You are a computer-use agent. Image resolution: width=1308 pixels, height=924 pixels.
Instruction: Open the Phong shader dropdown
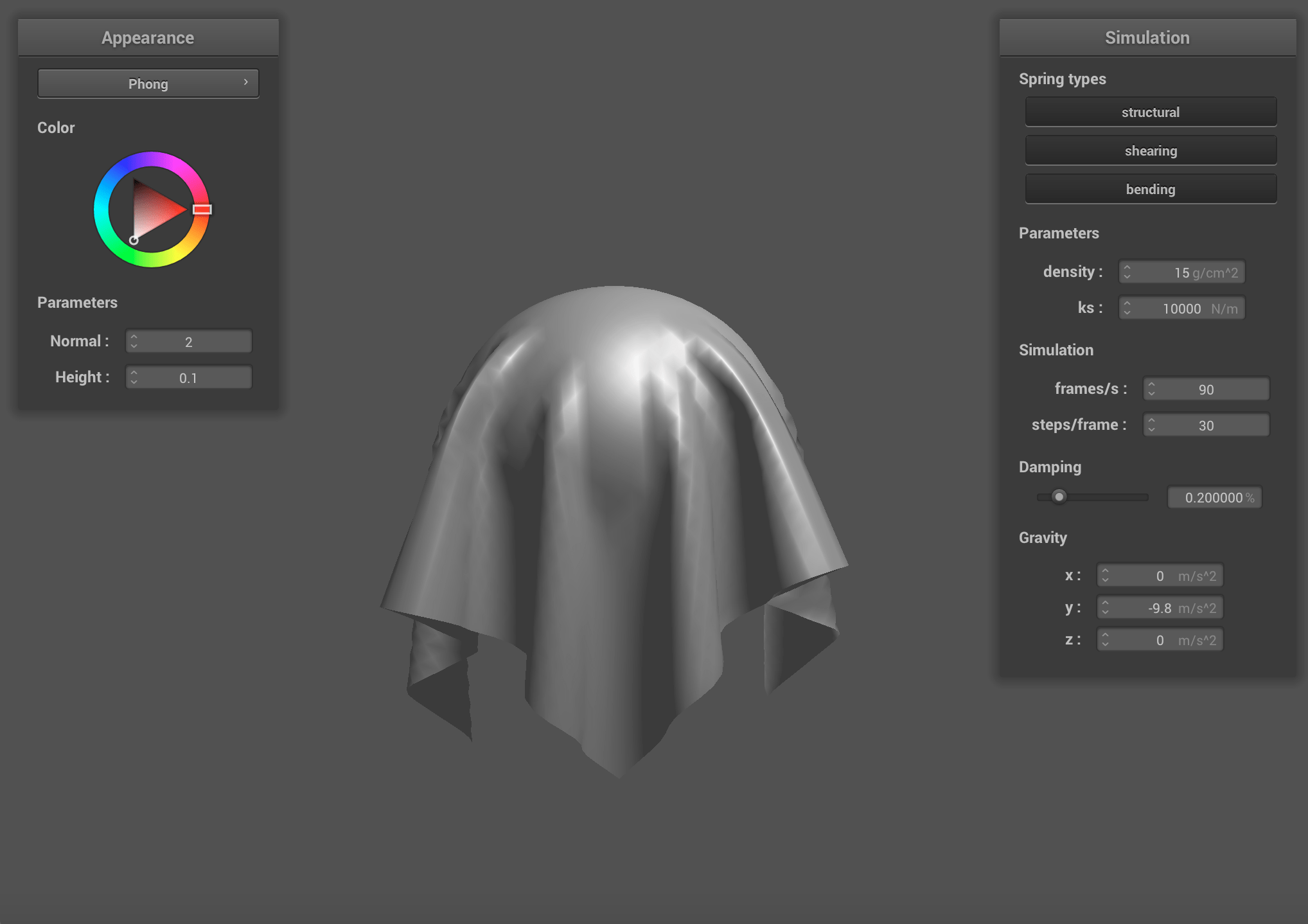[148, 84]
